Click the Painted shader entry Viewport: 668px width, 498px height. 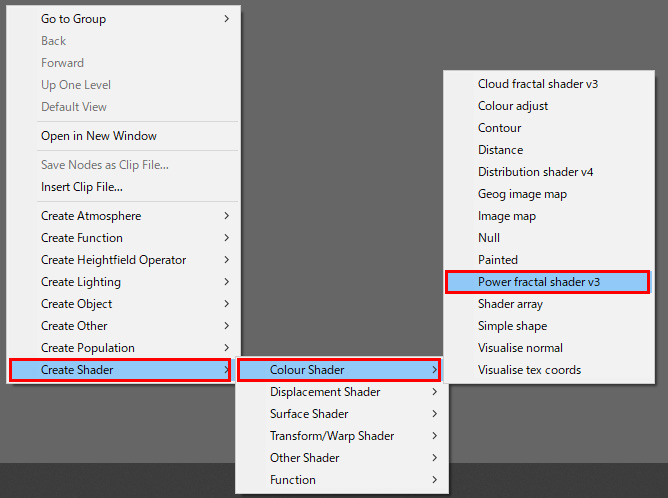click(498, 260)
